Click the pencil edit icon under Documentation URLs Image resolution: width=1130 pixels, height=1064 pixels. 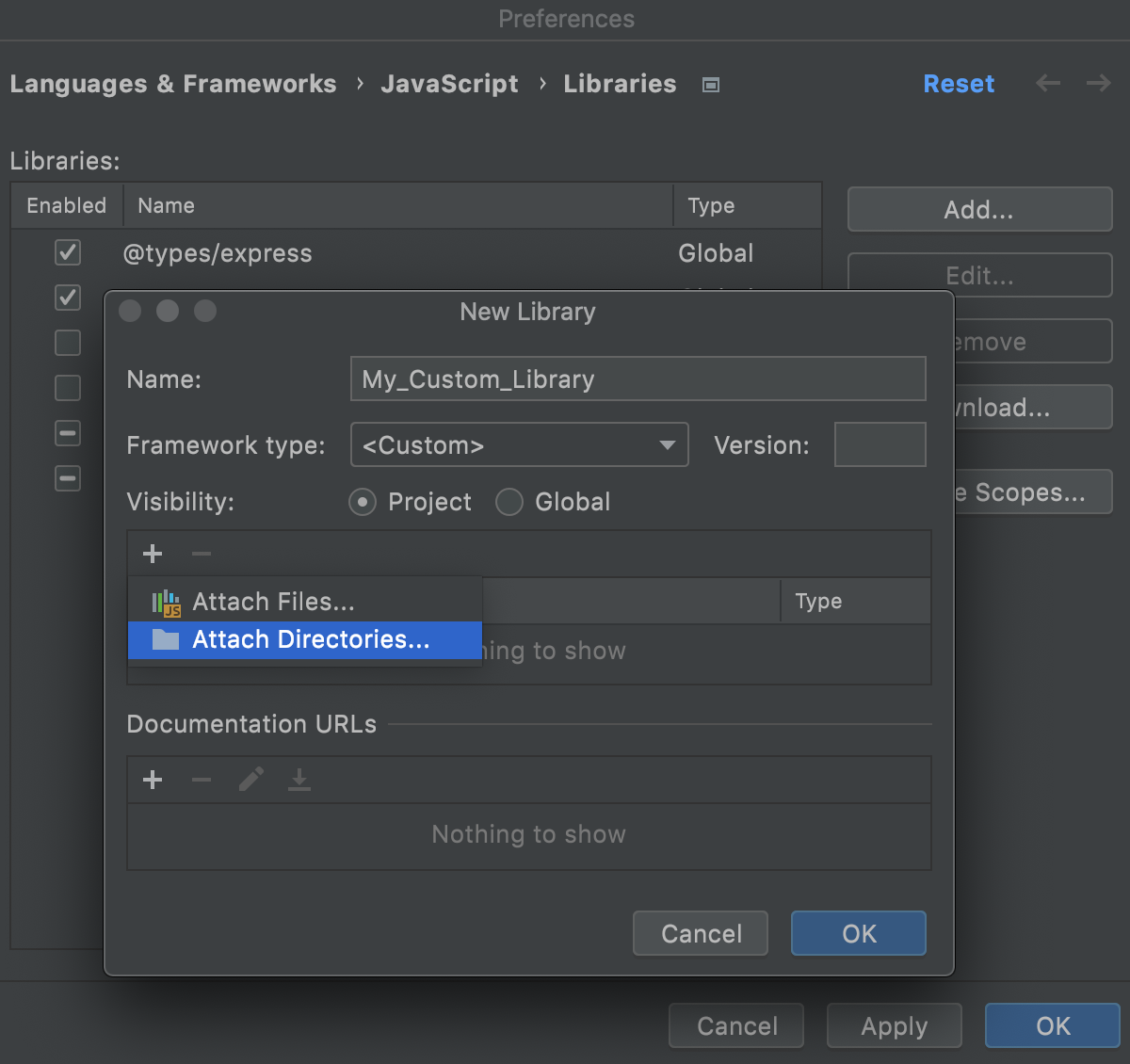[250, 780]
